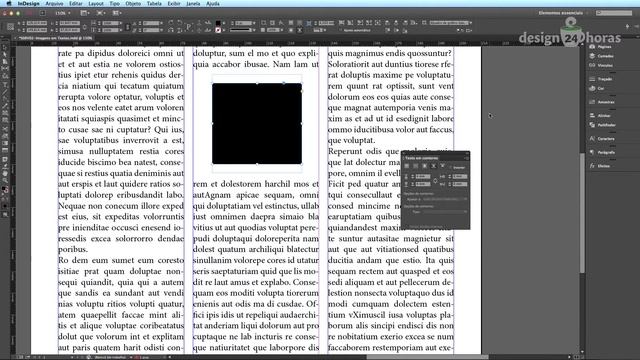Open the Pathfinder panel

pos(602,125)
